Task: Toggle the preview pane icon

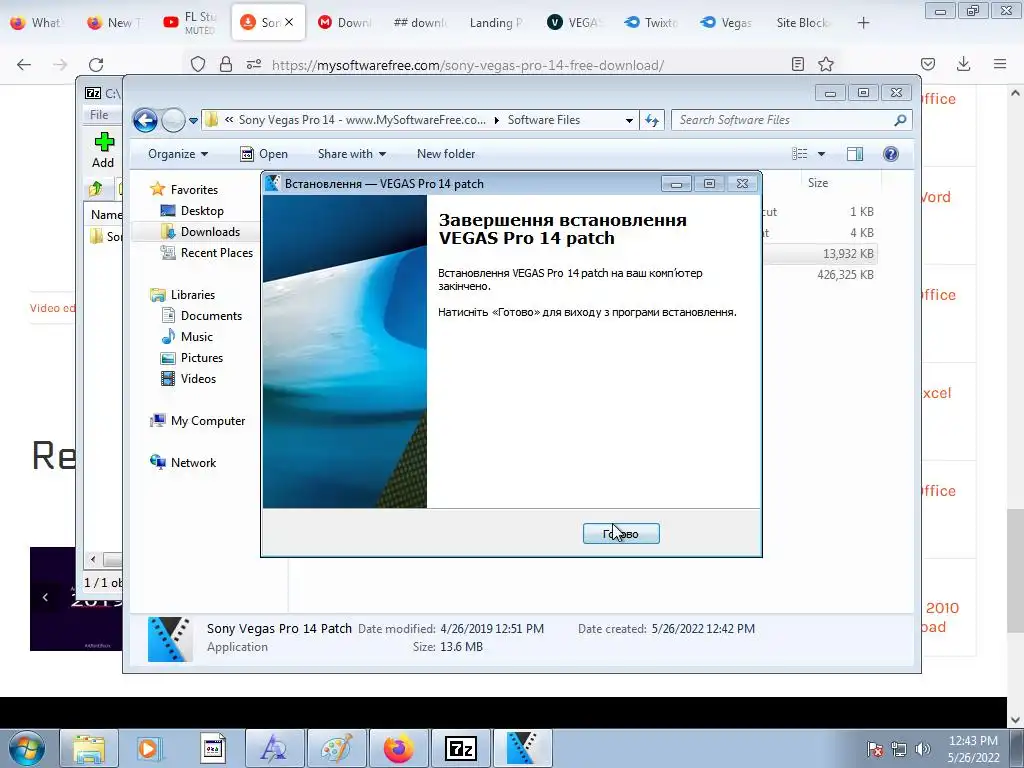Action: tap(855, 154)
